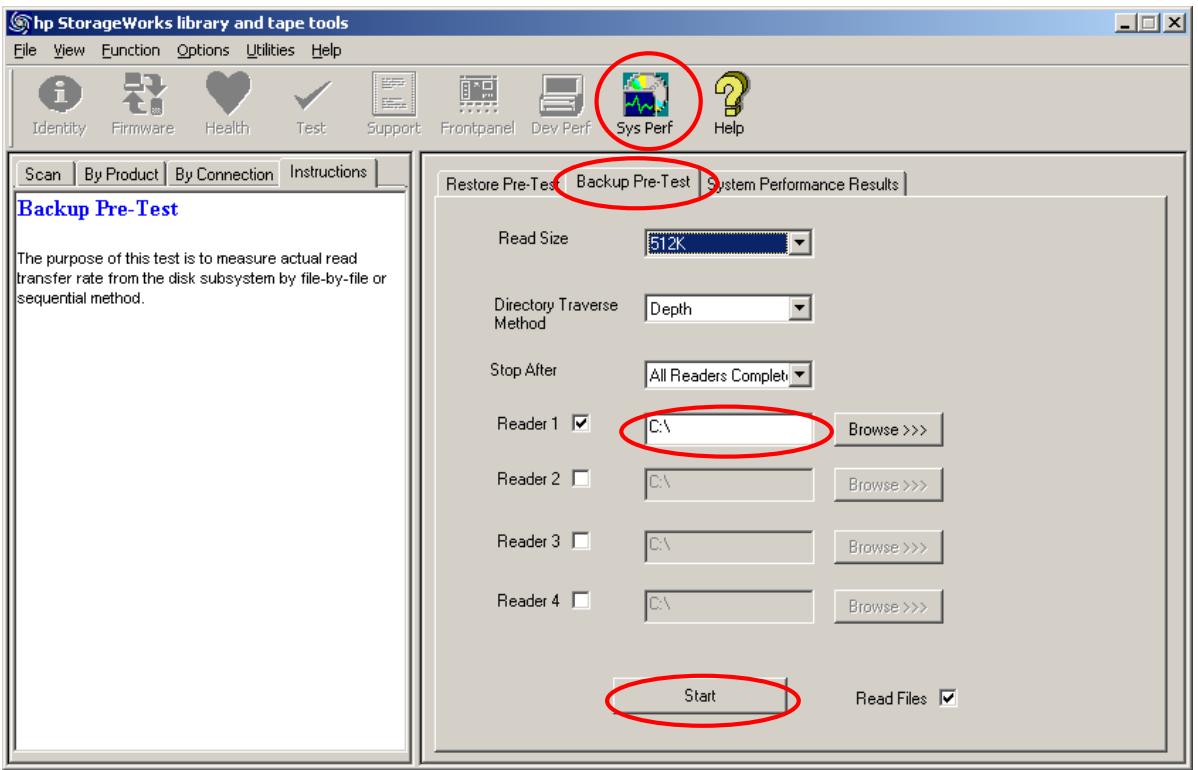Open the Directory Traverse Method dropdown
This screenshot has height=770, width=1198.
click(799, 309)
